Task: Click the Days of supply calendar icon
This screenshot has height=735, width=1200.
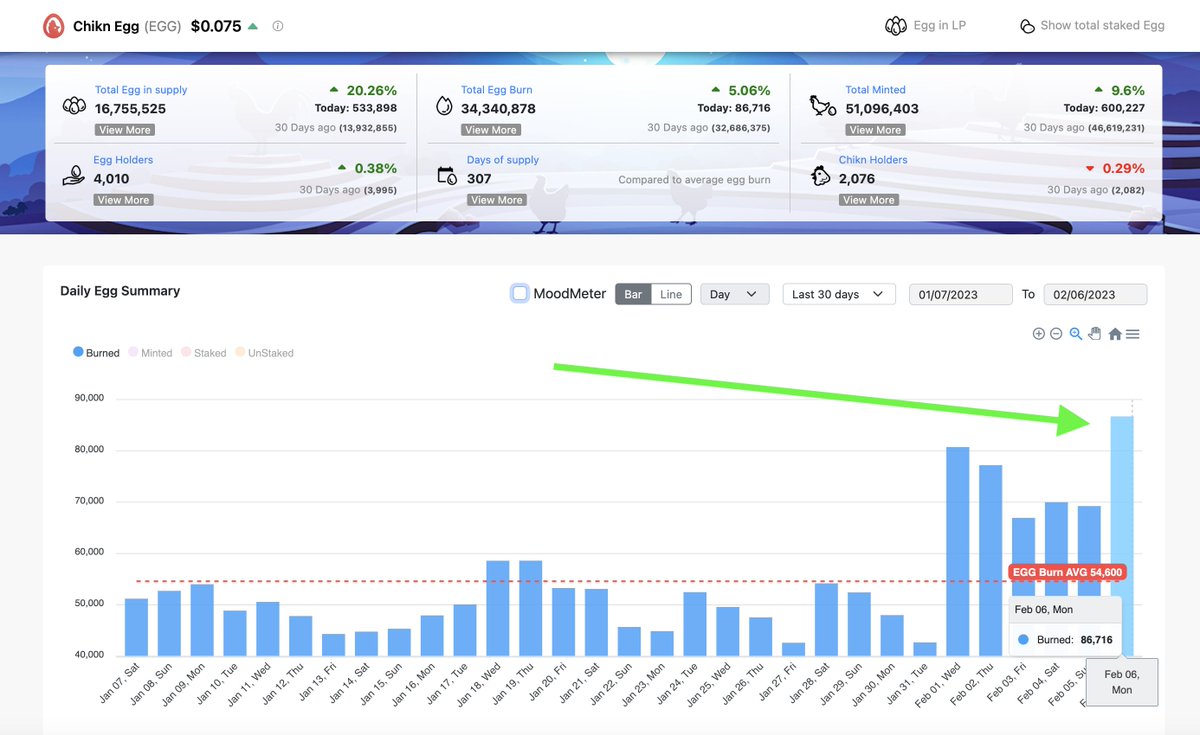Action: pyautogui.click(x=447, y=176)
